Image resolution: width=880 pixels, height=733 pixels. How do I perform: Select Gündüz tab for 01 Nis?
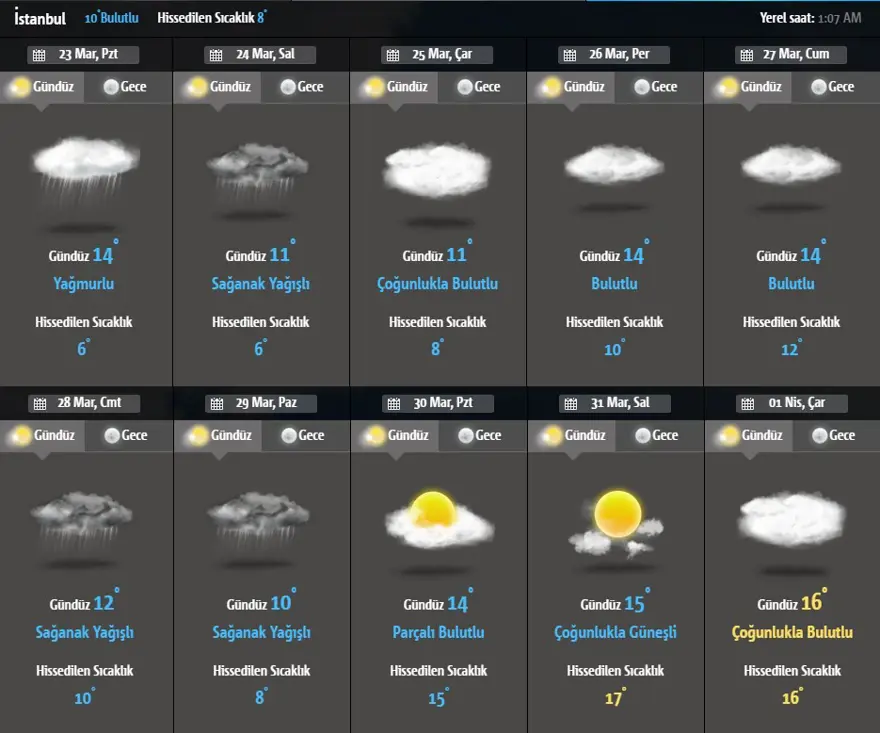tap(750, 435)
